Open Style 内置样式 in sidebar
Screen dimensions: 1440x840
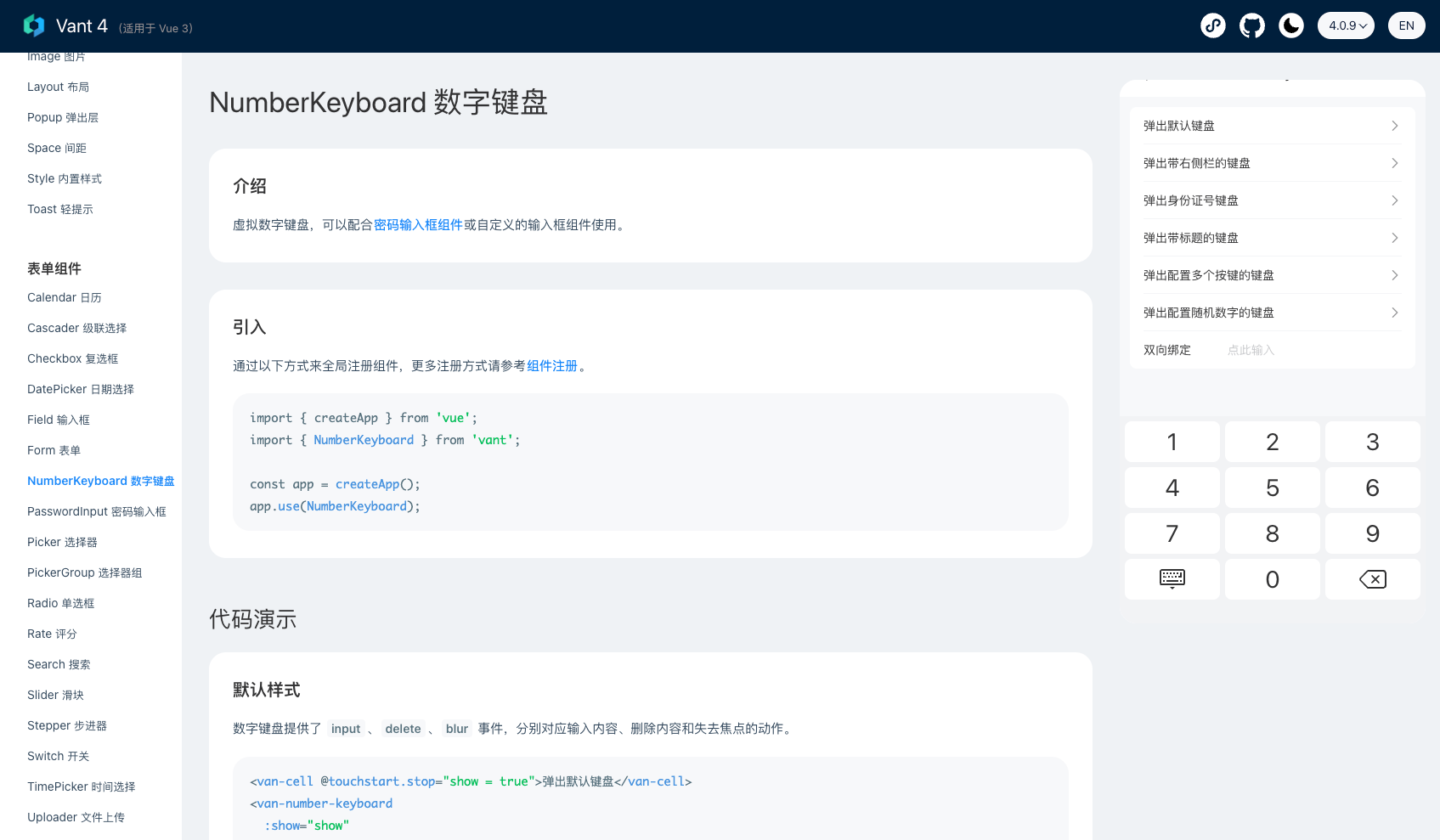click(65, 178)
